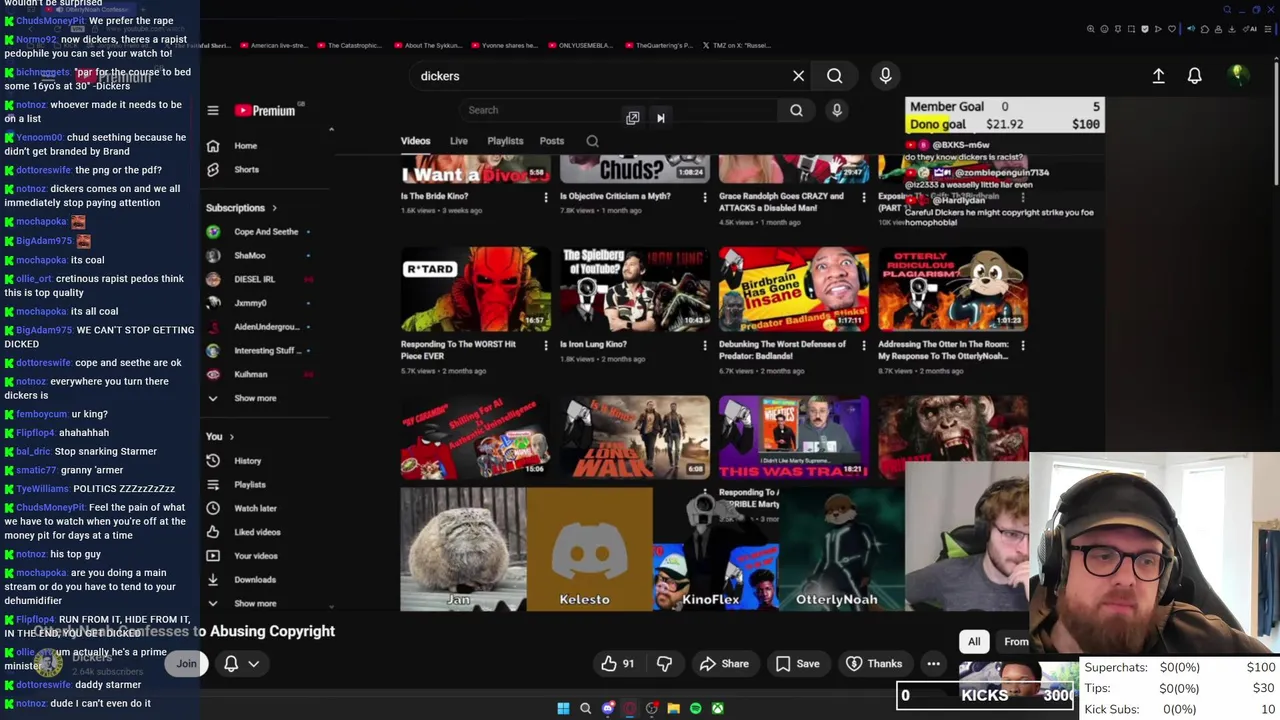Open options for 'Is Iron Lung Kino?'
Image resolution: width=1280 pixels, height=720 pixels.
704,345
